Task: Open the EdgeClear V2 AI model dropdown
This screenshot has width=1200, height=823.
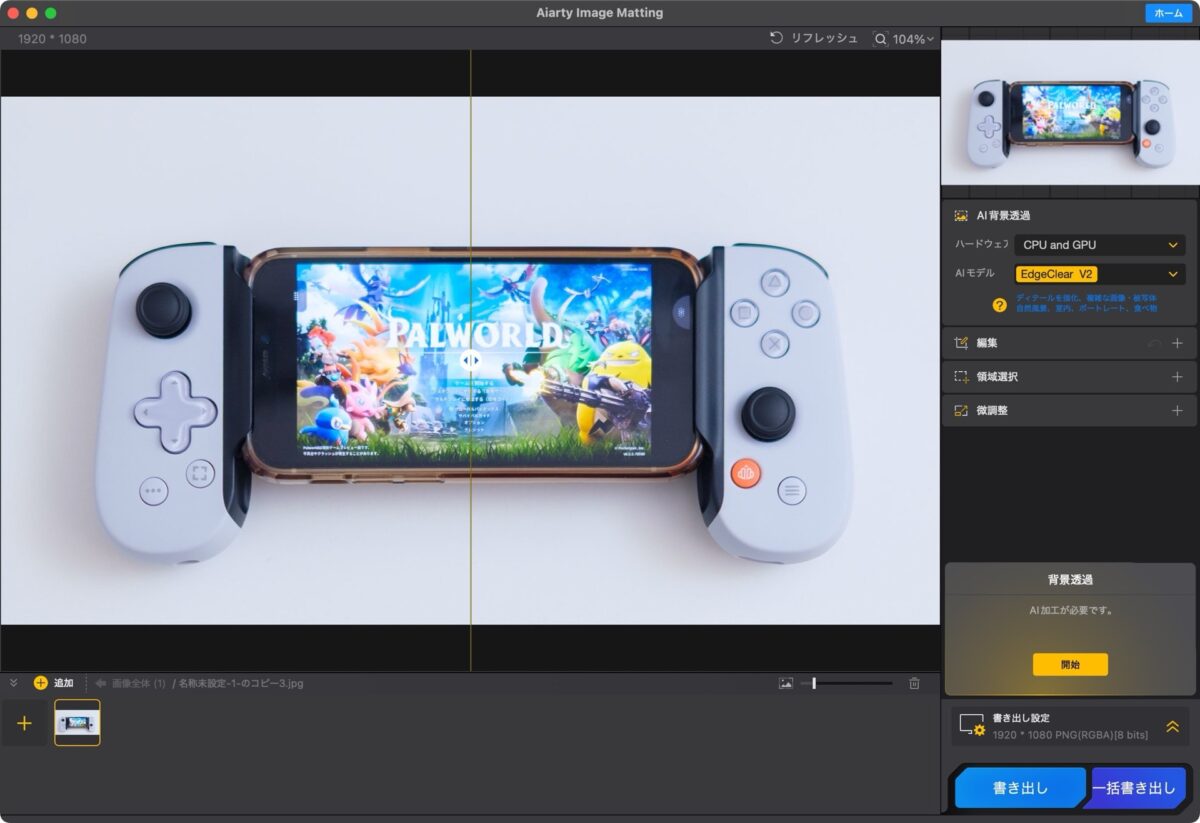Action: point(1100,274)
